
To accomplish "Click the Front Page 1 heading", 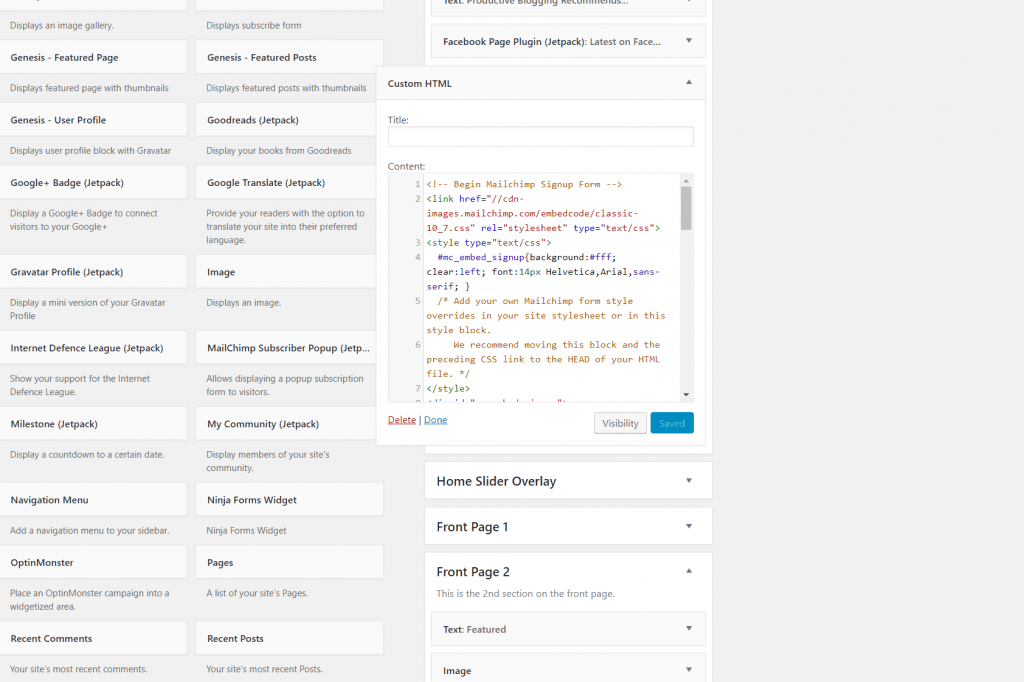I will pos(472,527).
